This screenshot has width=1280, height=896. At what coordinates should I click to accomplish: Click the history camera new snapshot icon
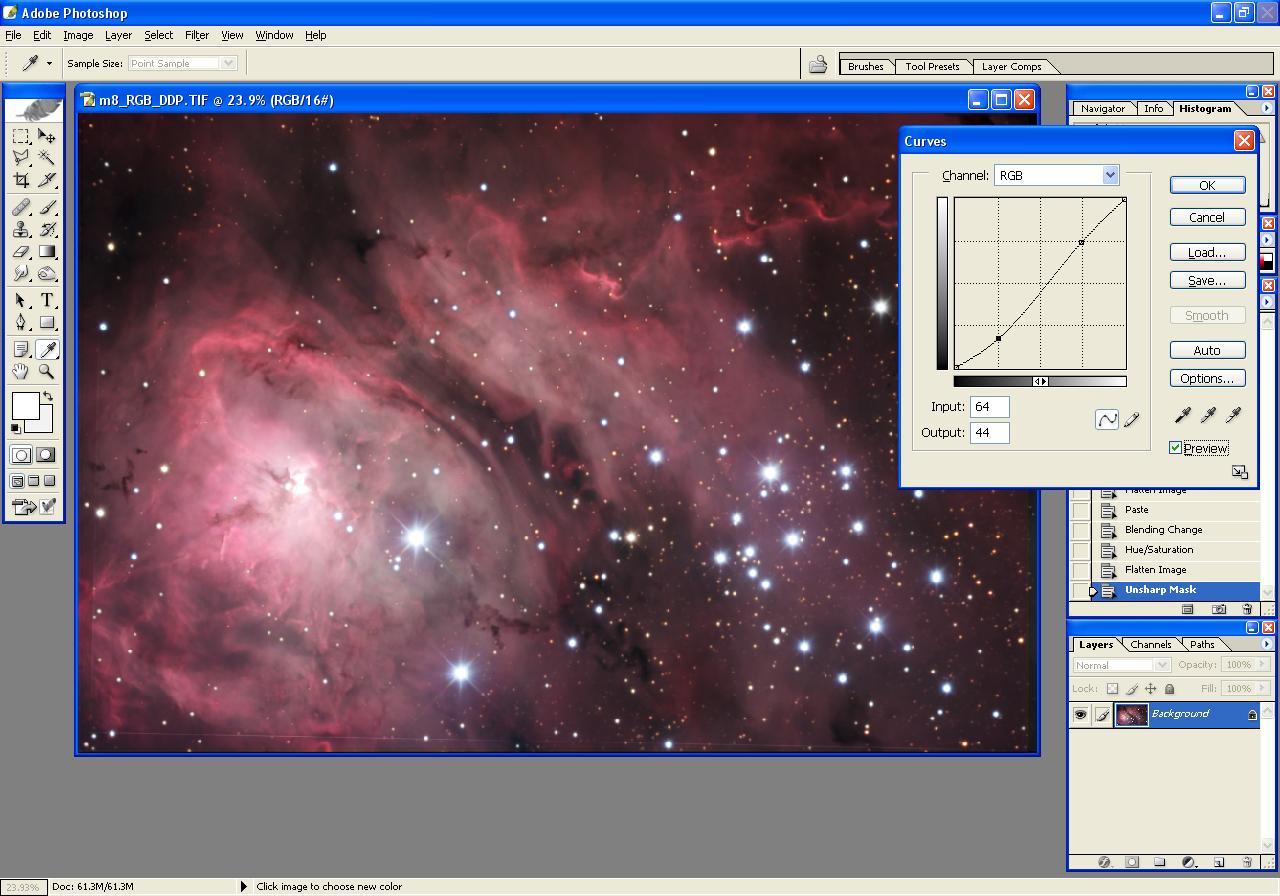1219,609
